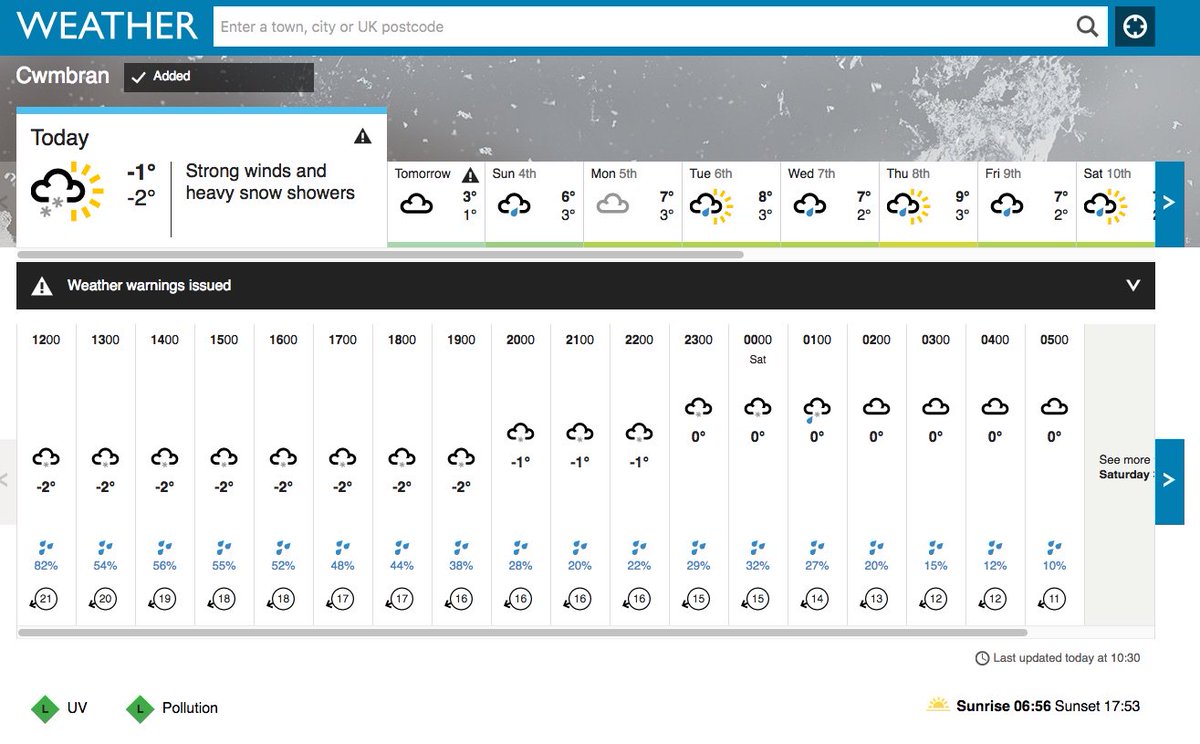Click the 32% precipitation value
Screen dimensions: 1200x744
pyautogui.click(x=757, y=566)
